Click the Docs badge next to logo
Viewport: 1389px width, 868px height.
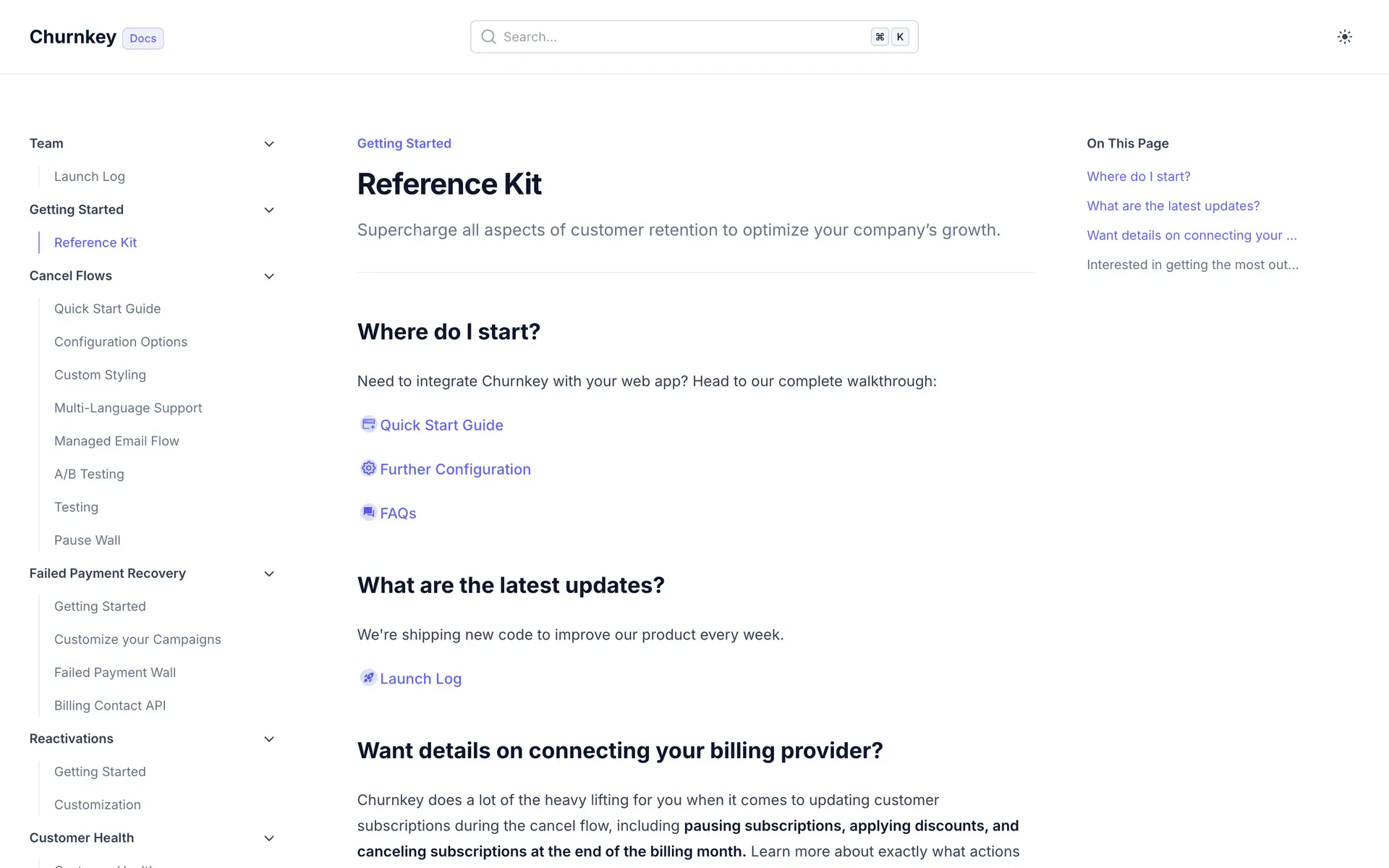(143, 38)
